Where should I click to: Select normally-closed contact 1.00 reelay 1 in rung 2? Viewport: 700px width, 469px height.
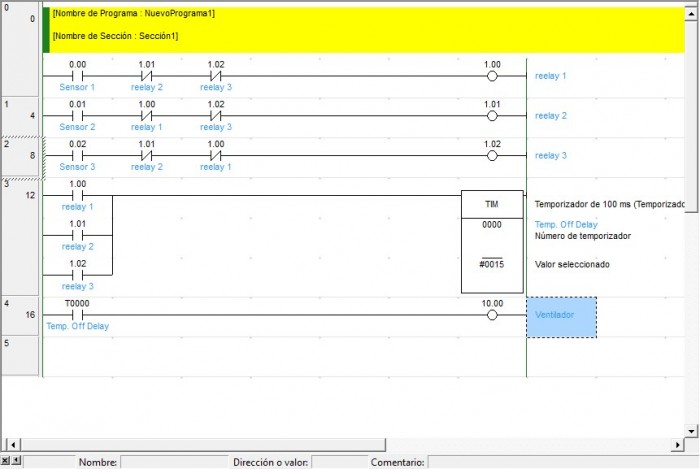tap(216, 155)
